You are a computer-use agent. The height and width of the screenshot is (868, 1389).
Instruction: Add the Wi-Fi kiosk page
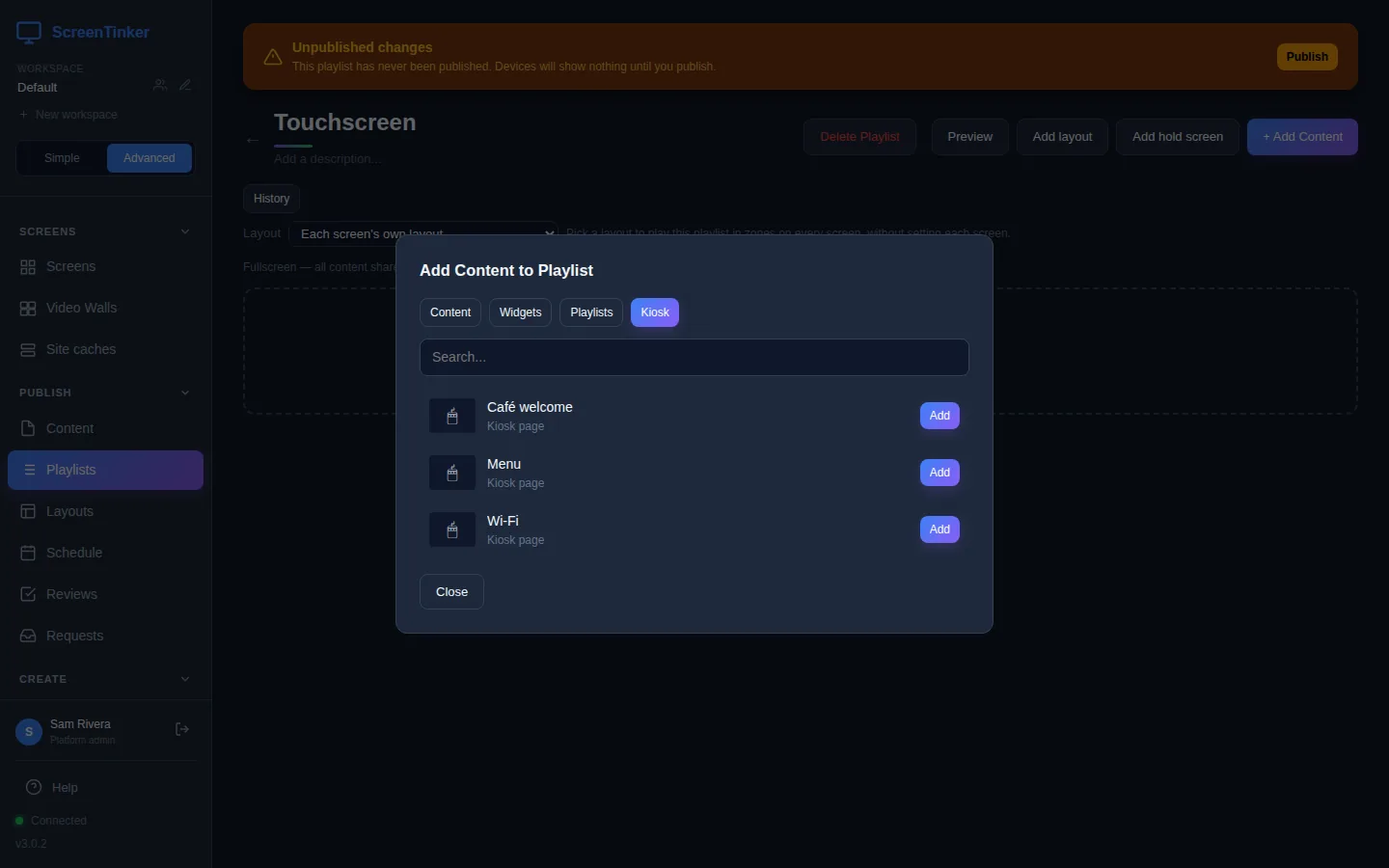click(x=940, y=529)
